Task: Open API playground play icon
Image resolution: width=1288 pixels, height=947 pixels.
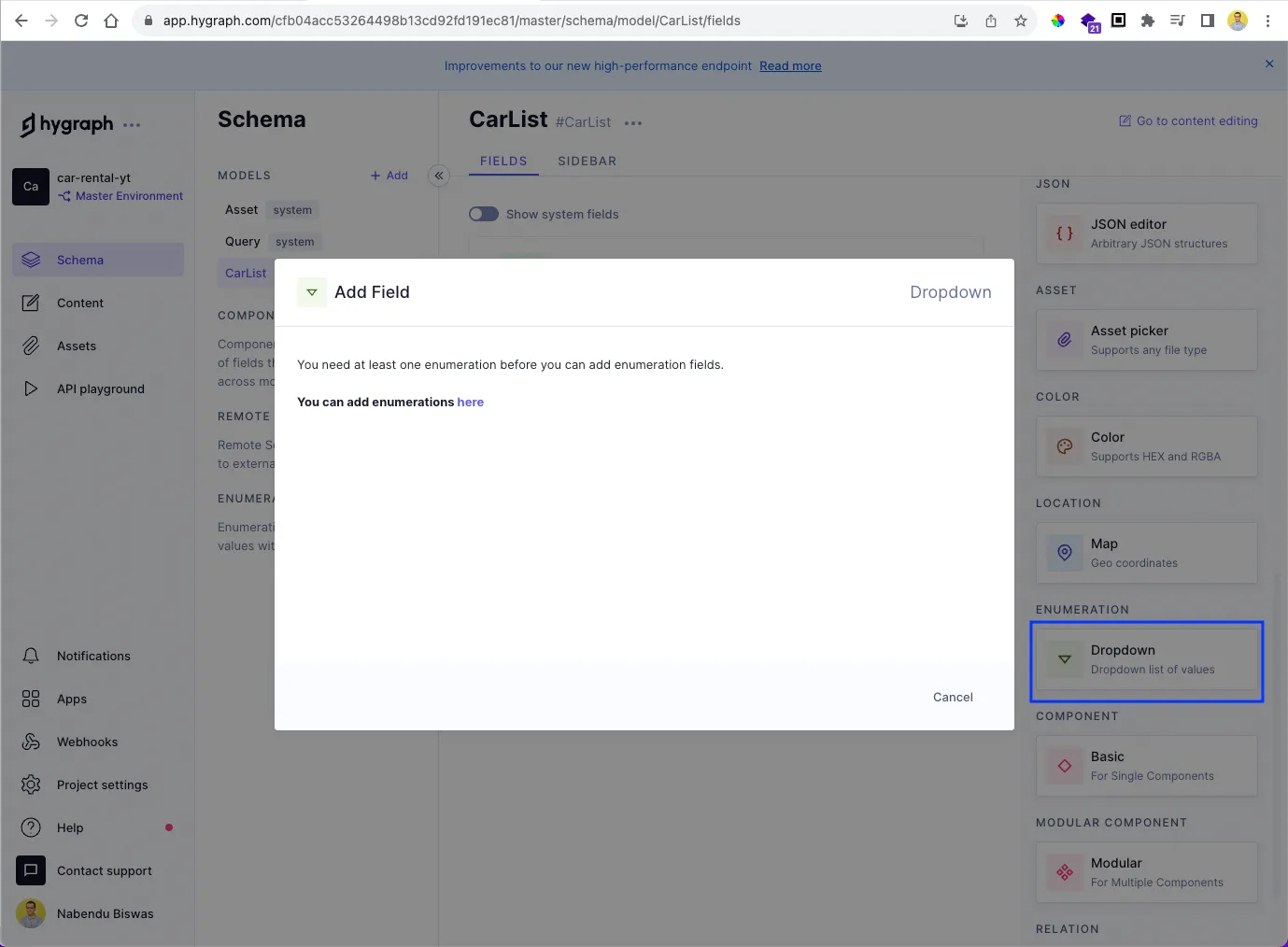Action: click(x=31, y=389)
